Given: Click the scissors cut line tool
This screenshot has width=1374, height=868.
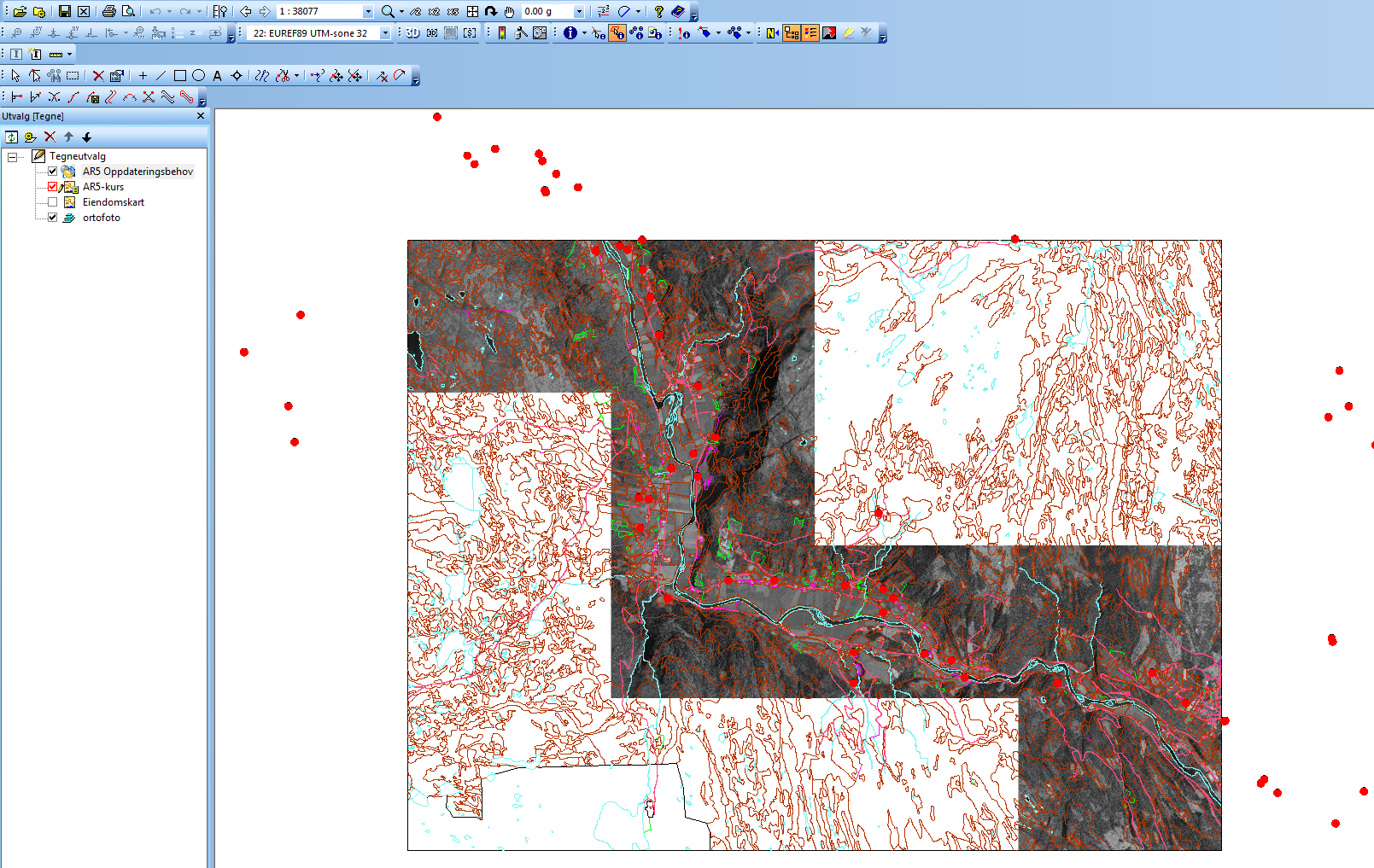Looking at the screenshot, I should (x=283, y=75).
